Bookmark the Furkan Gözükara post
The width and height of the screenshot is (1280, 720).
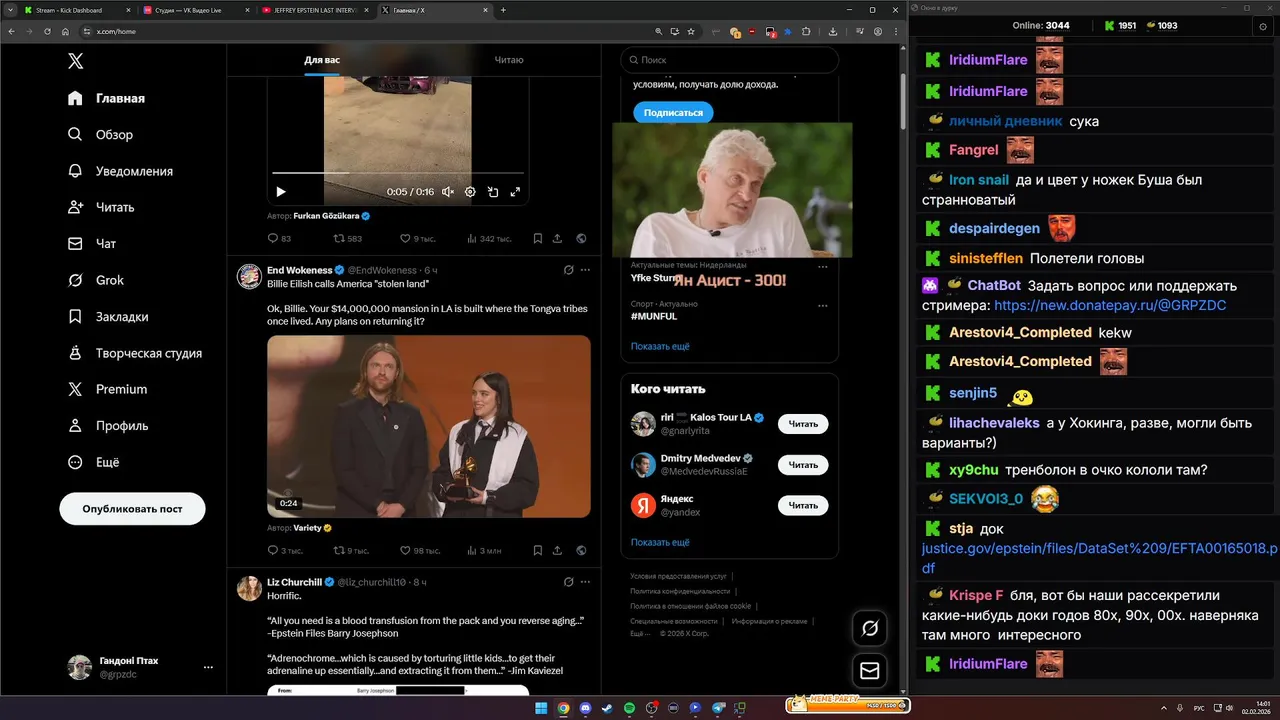pyautogui.click(x=538, y=239)
